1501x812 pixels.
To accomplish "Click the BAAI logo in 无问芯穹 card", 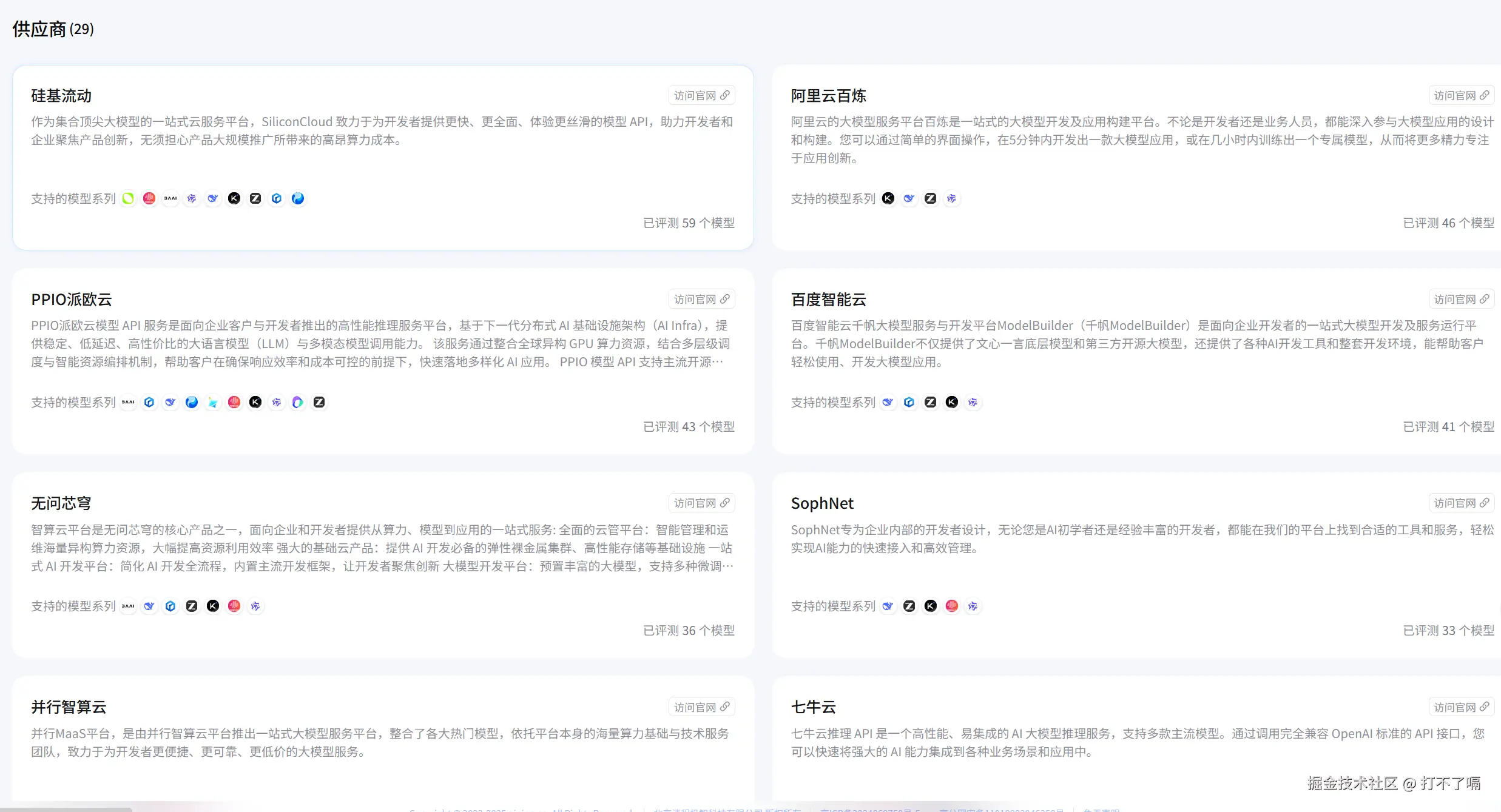I will pyautogui.click(x=128, y=606).
